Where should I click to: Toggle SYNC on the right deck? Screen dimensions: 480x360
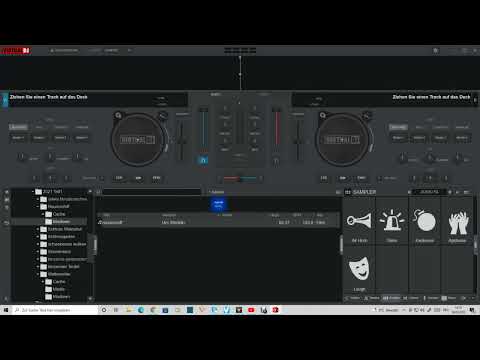[x=361, y=178]
